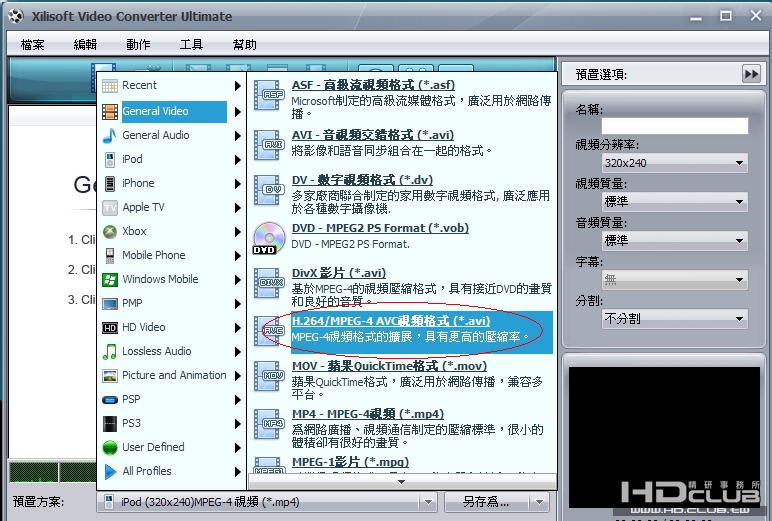
Task: Choose AVI - 音視頻交錯格式 (*.avi)
Action: pos(372,134)
